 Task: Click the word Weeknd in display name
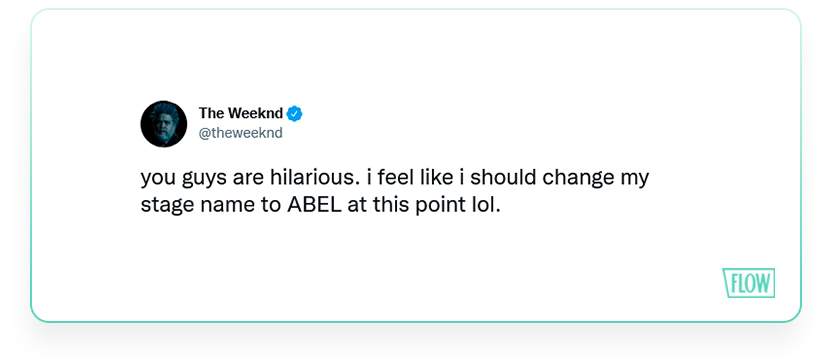pyautogui.click(x=257, y=113)
